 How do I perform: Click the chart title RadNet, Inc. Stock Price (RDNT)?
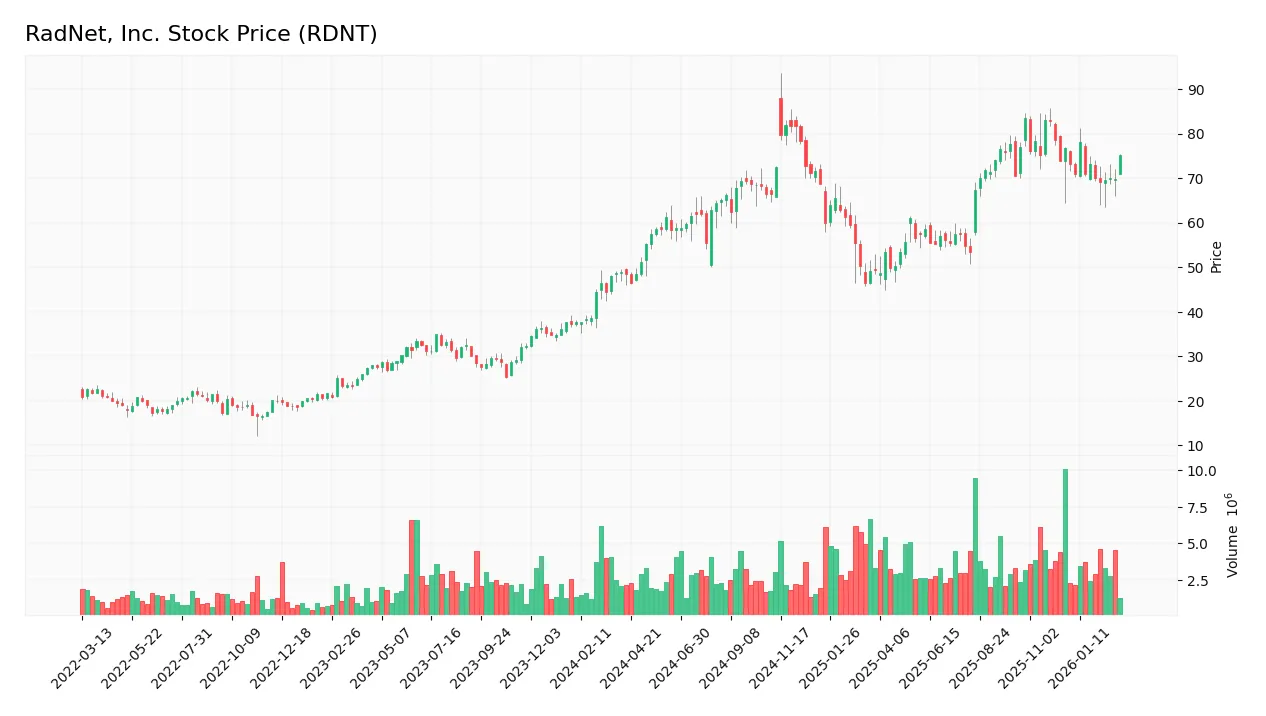click(x=202, y=33)
